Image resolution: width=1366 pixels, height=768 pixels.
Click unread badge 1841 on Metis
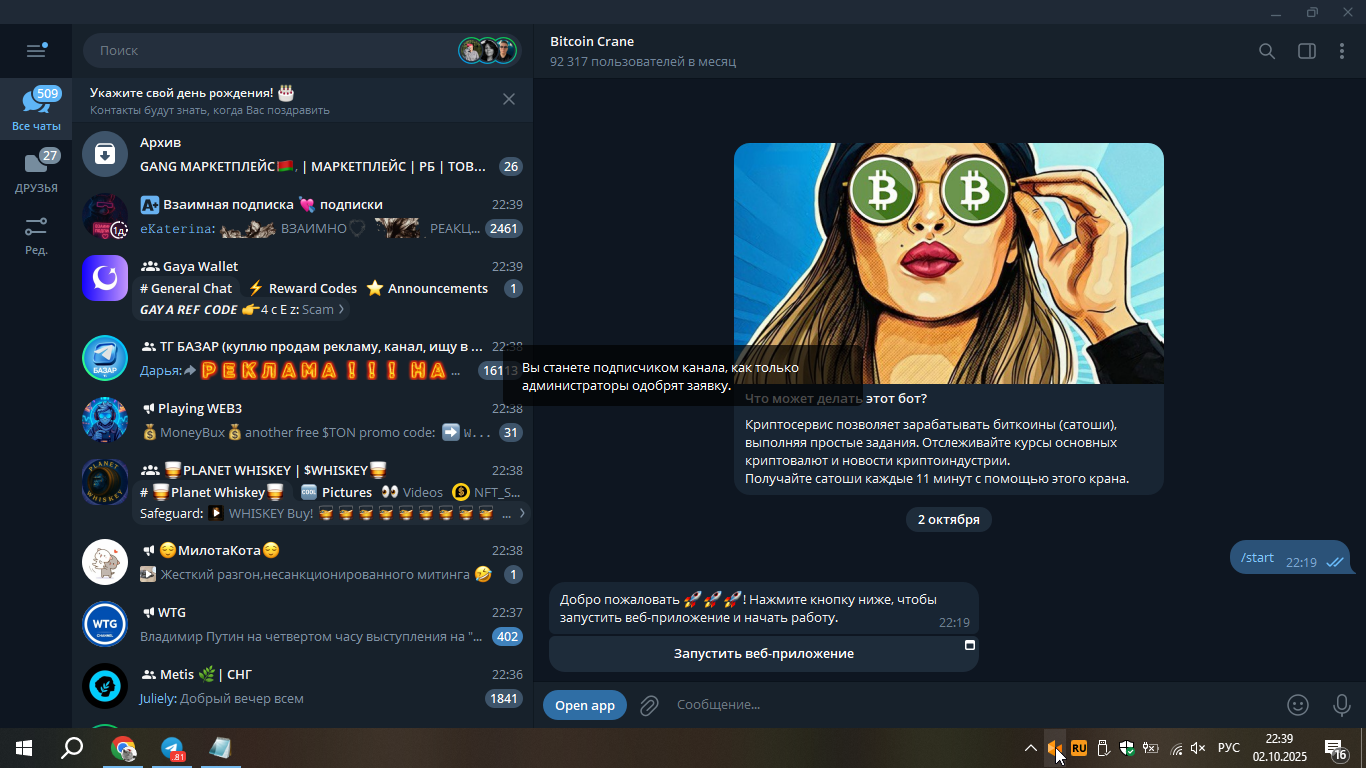tap(504, 699)
